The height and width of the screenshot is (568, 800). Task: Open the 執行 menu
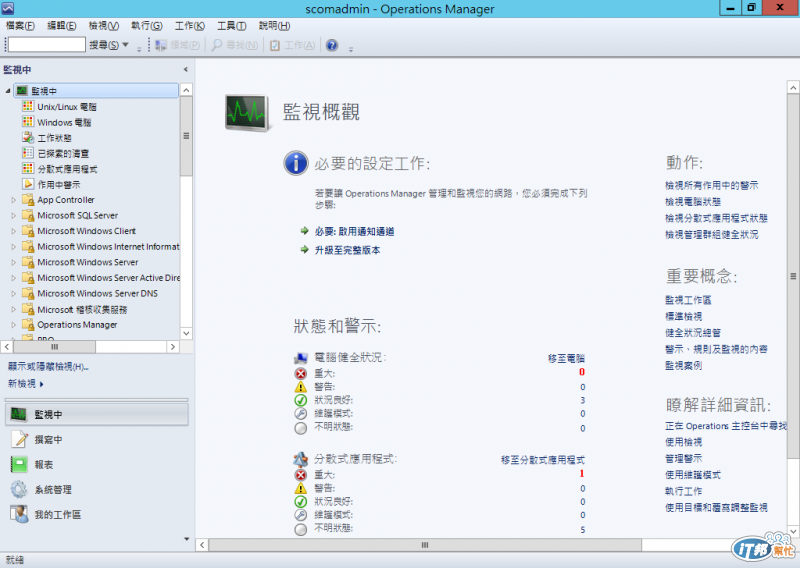(146, 26)
